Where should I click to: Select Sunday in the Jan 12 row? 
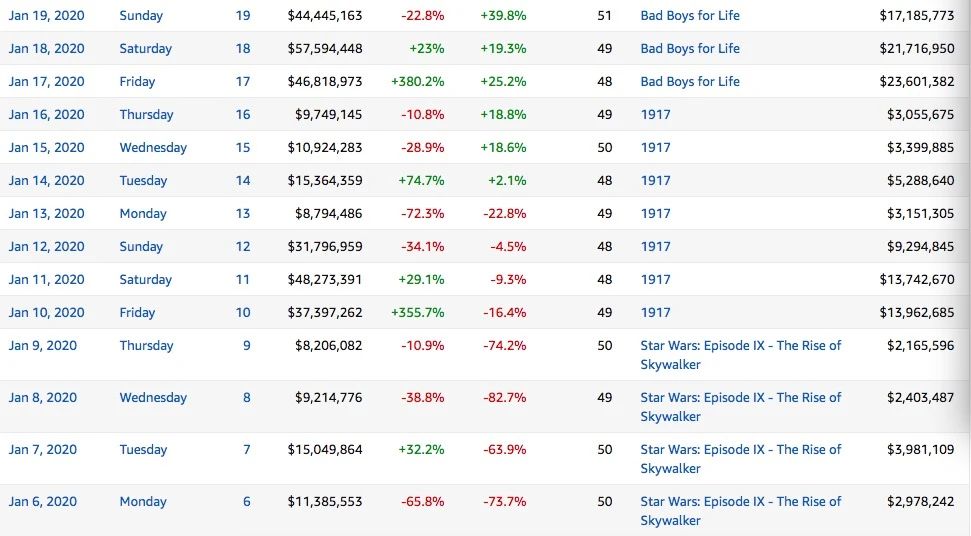tap(141, 247)
